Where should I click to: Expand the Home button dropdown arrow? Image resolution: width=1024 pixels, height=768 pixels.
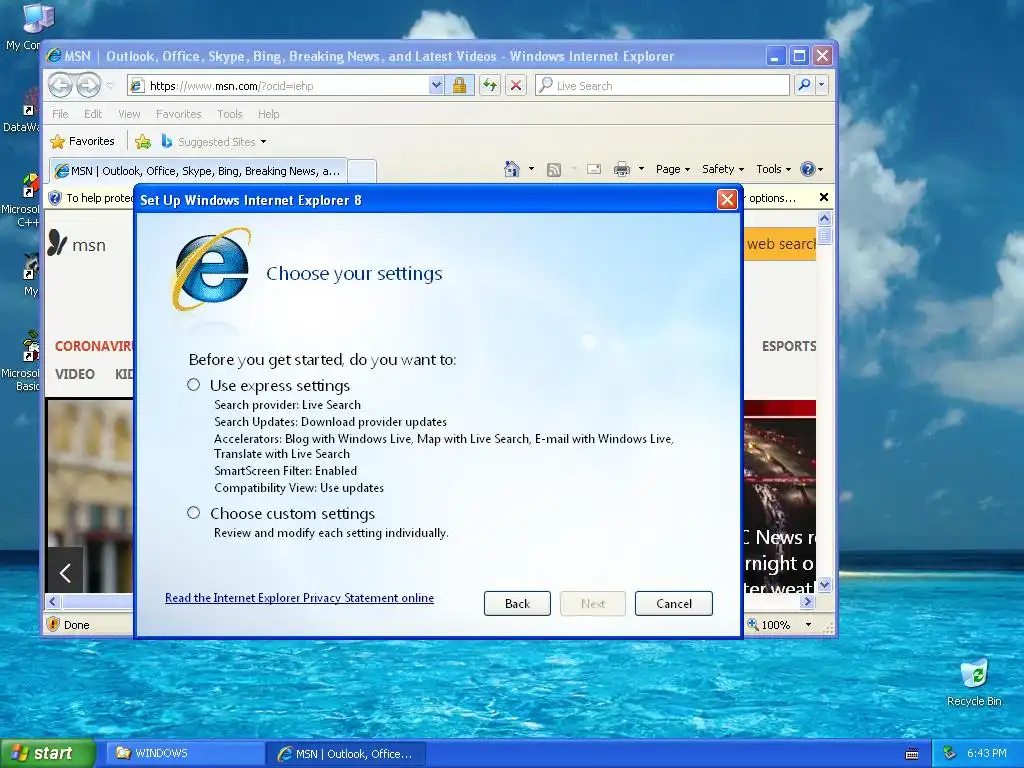531,169
